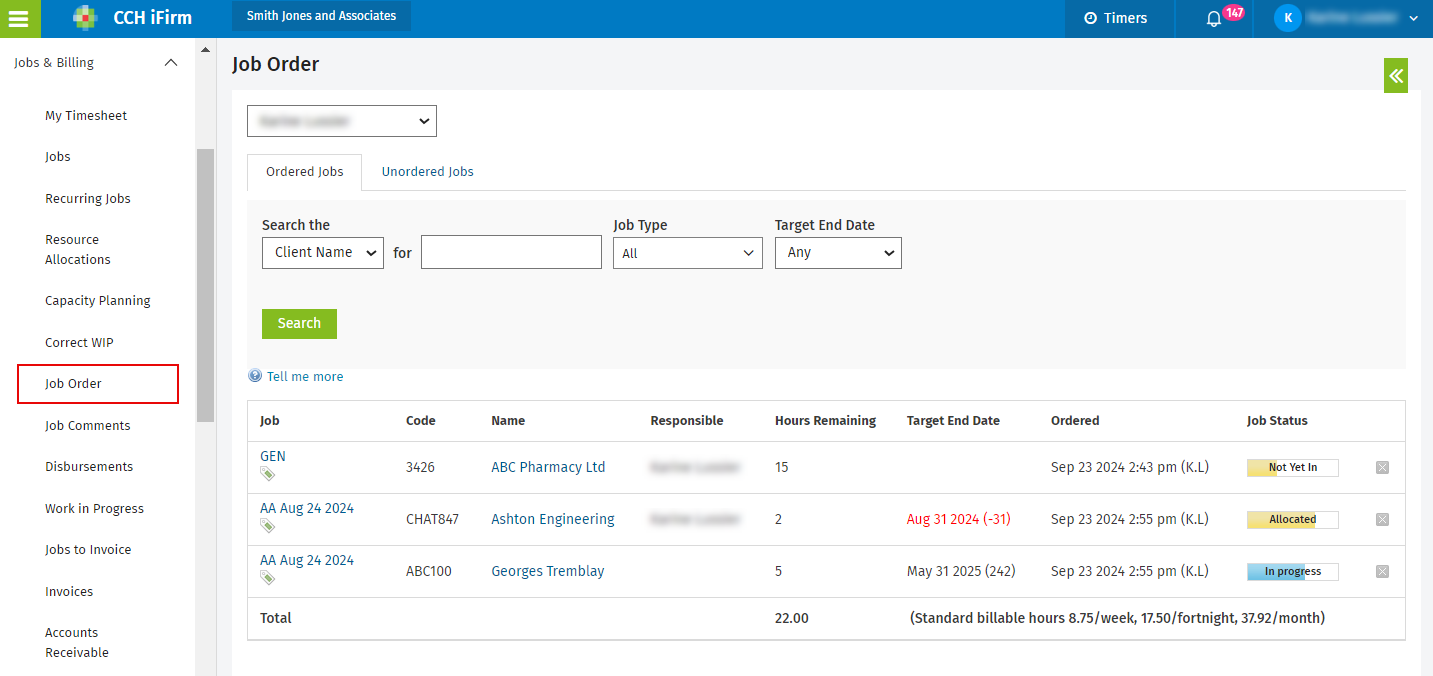Click the code 3426

(420, 467)
